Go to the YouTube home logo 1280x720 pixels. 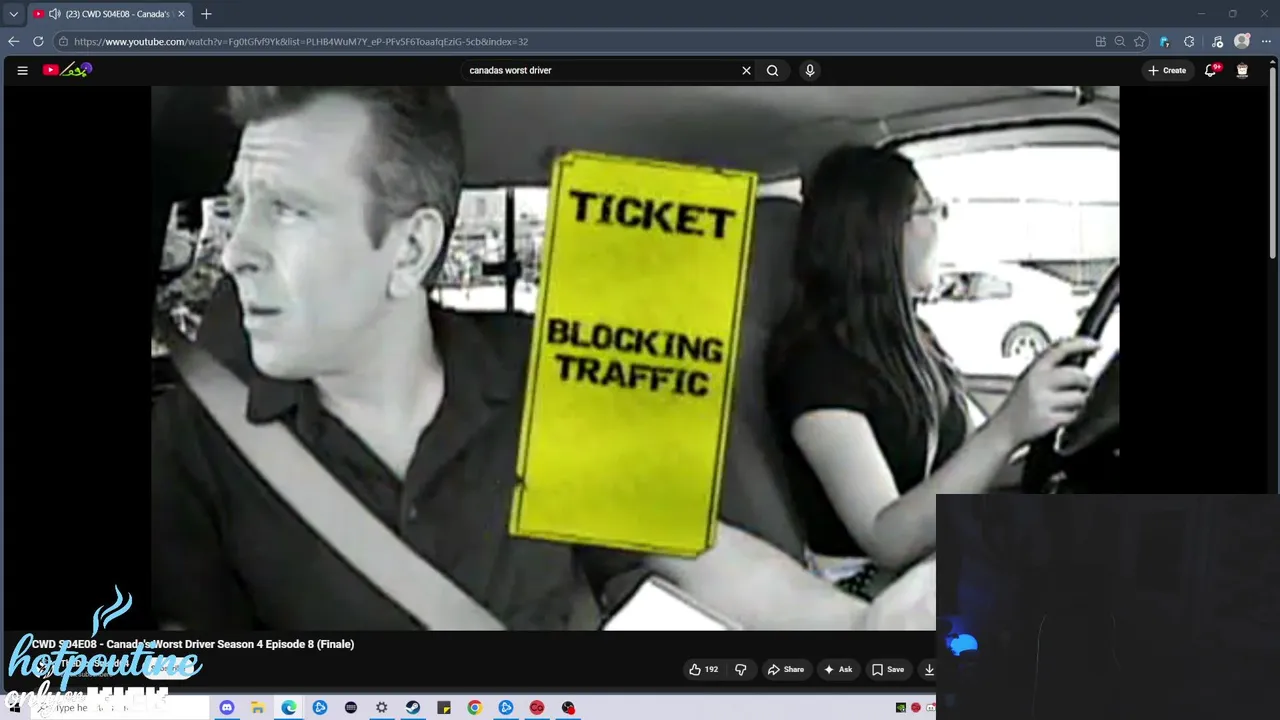67,70
